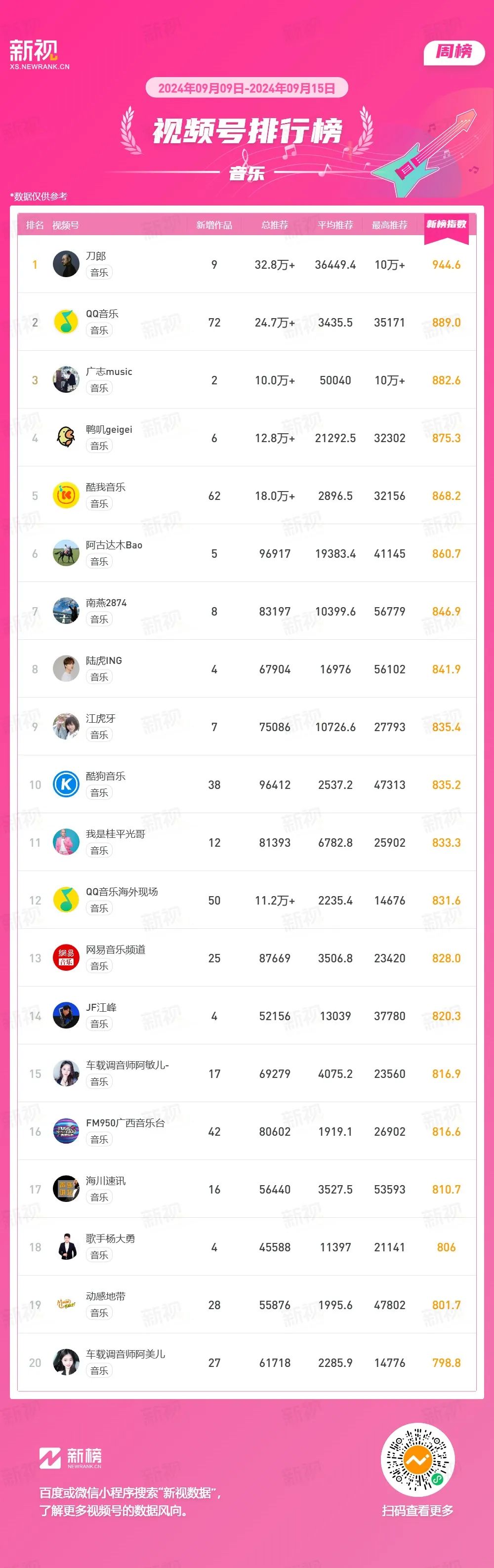The width and height of the screenshot is (494, 1568).
Task: Sort by 新榜指数 column header
Action: (446, 225)
